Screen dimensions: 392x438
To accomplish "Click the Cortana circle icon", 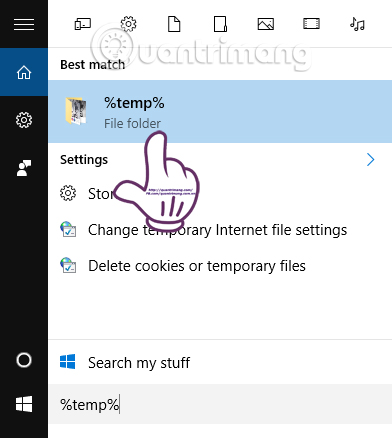I will pyautogui.click(x=24, y=360).
